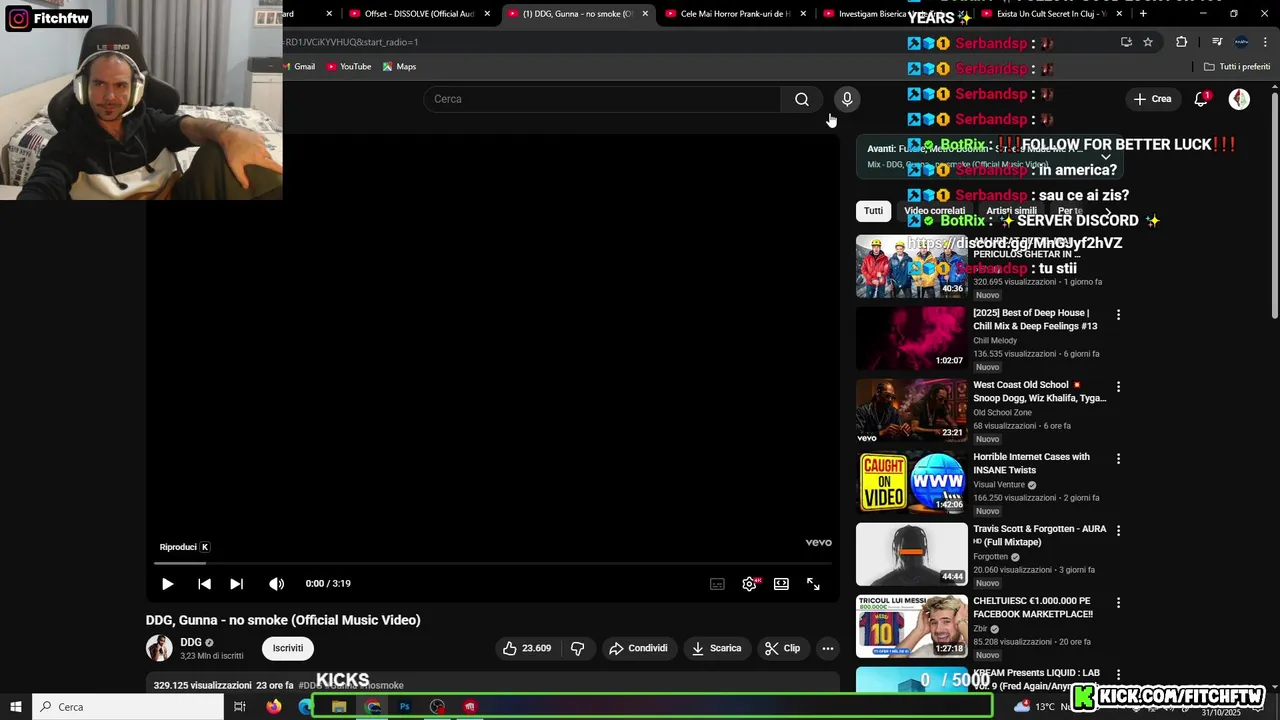Open YouTube account avatar menu
The image size is (1280, 720).
[x=1239, y=99]
